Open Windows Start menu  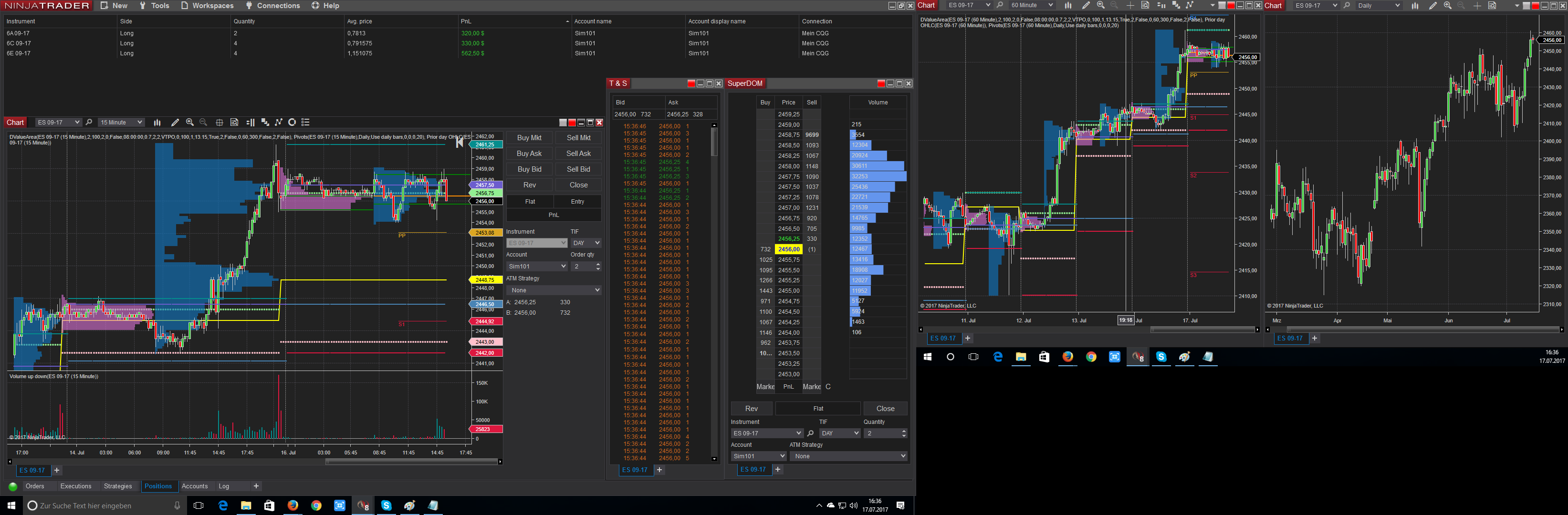tap(11, 506)
